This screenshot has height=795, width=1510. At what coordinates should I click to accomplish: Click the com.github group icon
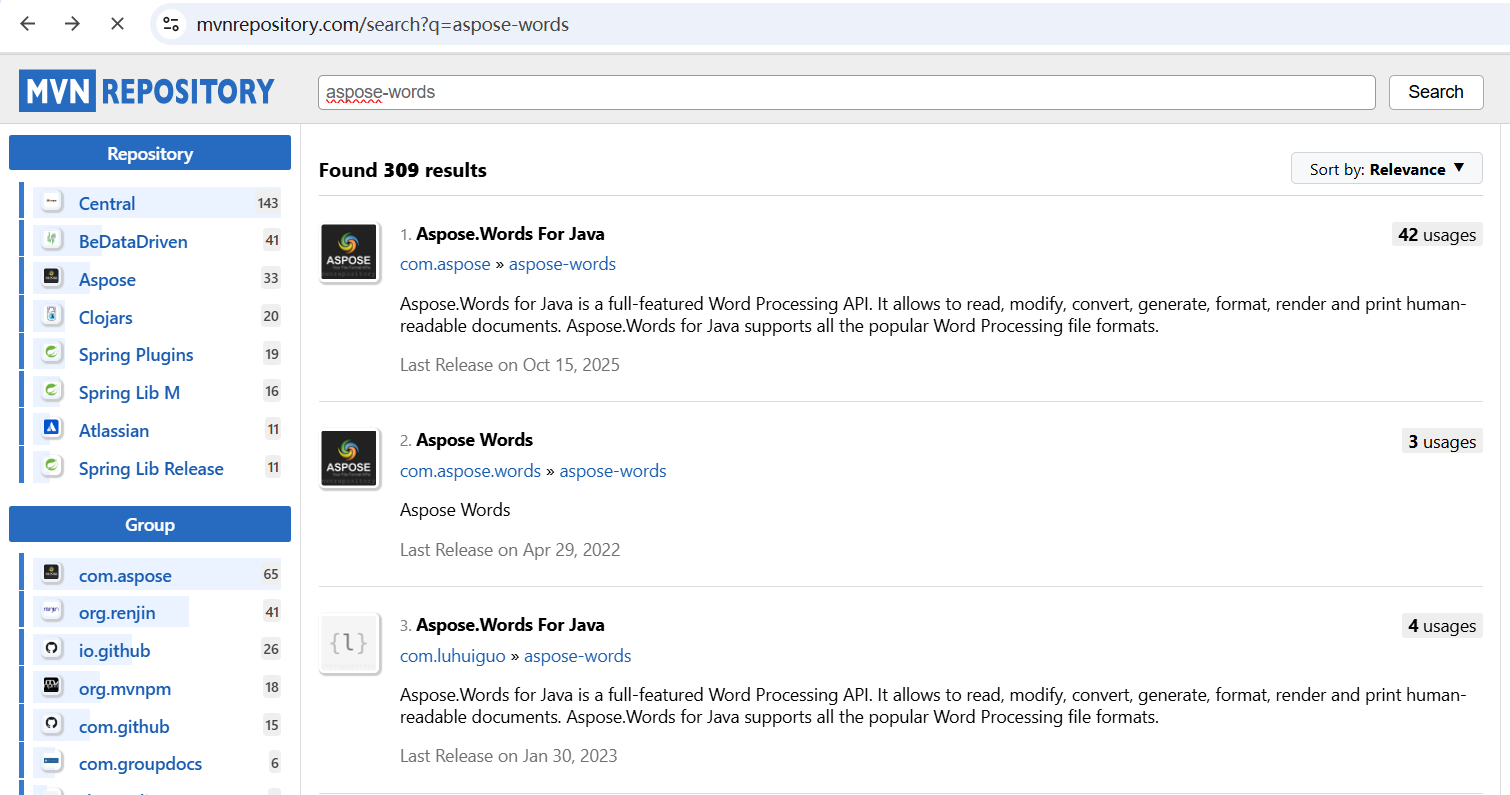click(x=52, y=725)
